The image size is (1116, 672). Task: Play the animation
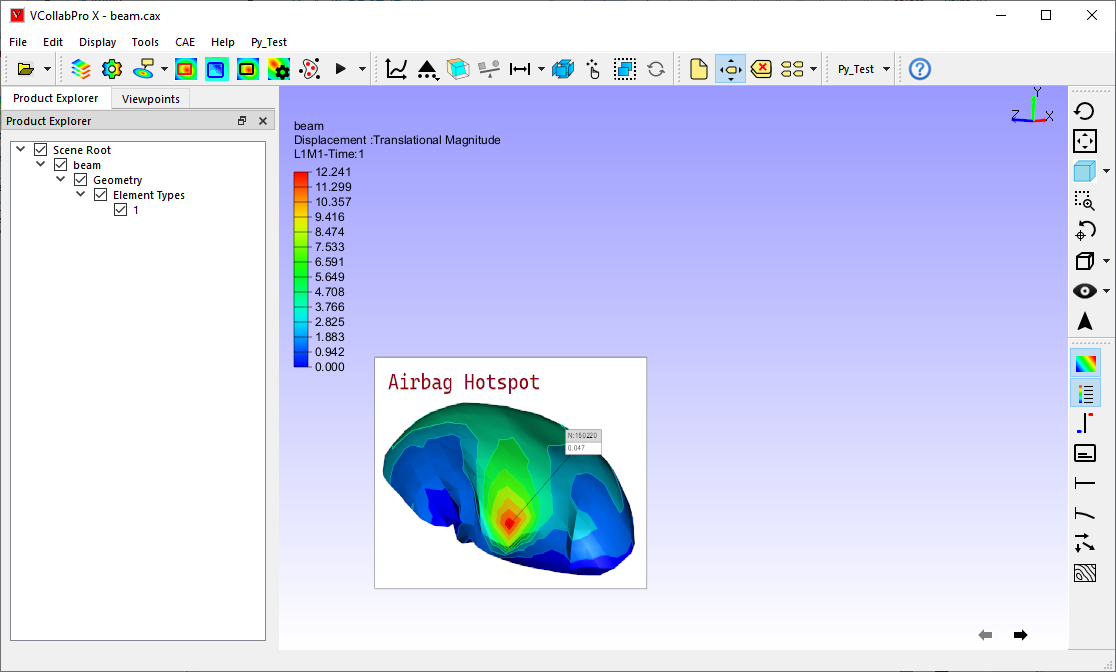click(x=340, y=69)
